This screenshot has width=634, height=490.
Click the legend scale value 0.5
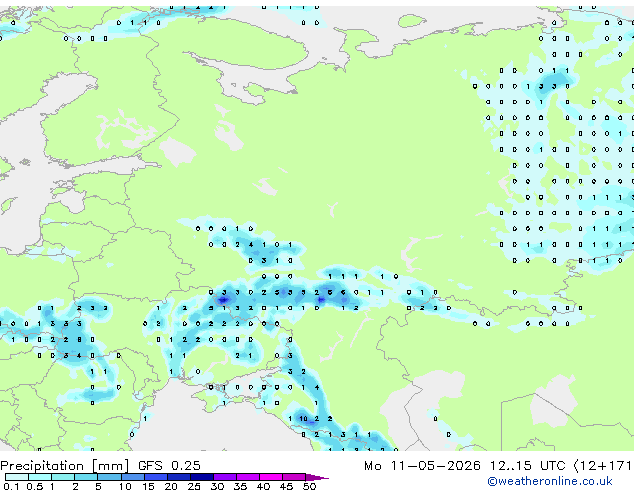click(x=35, y=486)
